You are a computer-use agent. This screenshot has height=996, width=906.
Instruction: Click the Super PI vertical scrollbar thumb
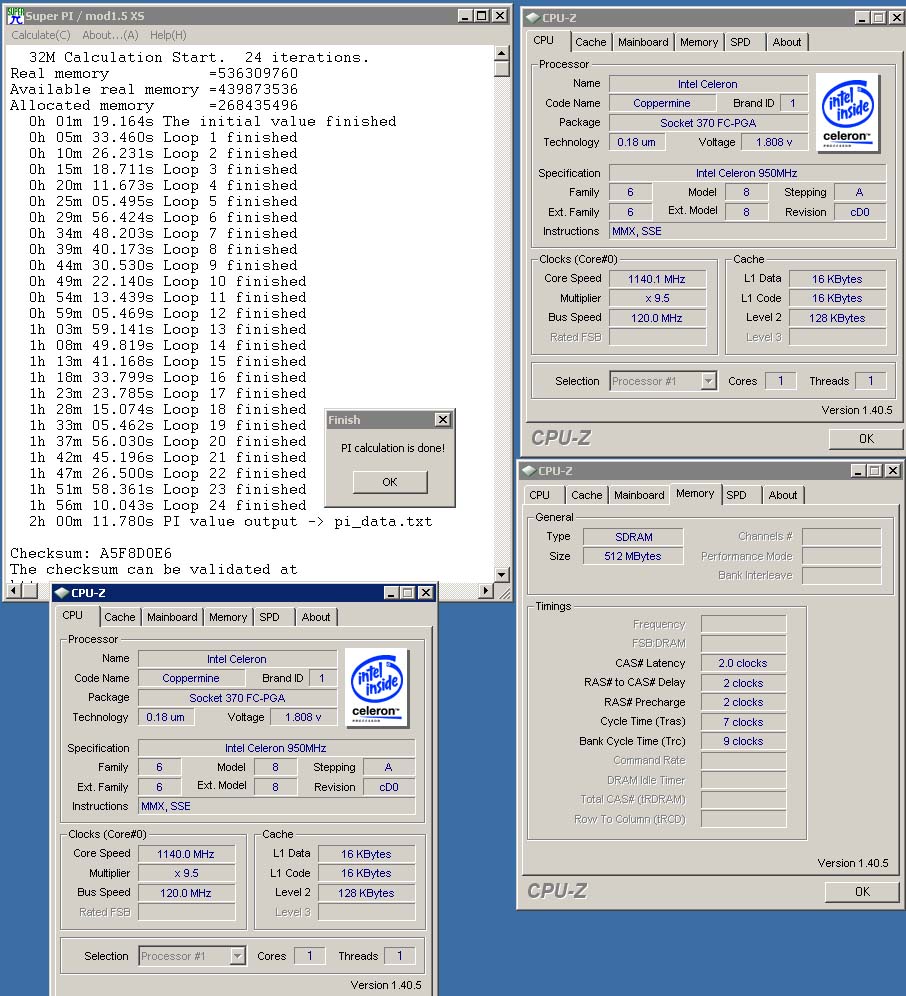pos(502,69)
